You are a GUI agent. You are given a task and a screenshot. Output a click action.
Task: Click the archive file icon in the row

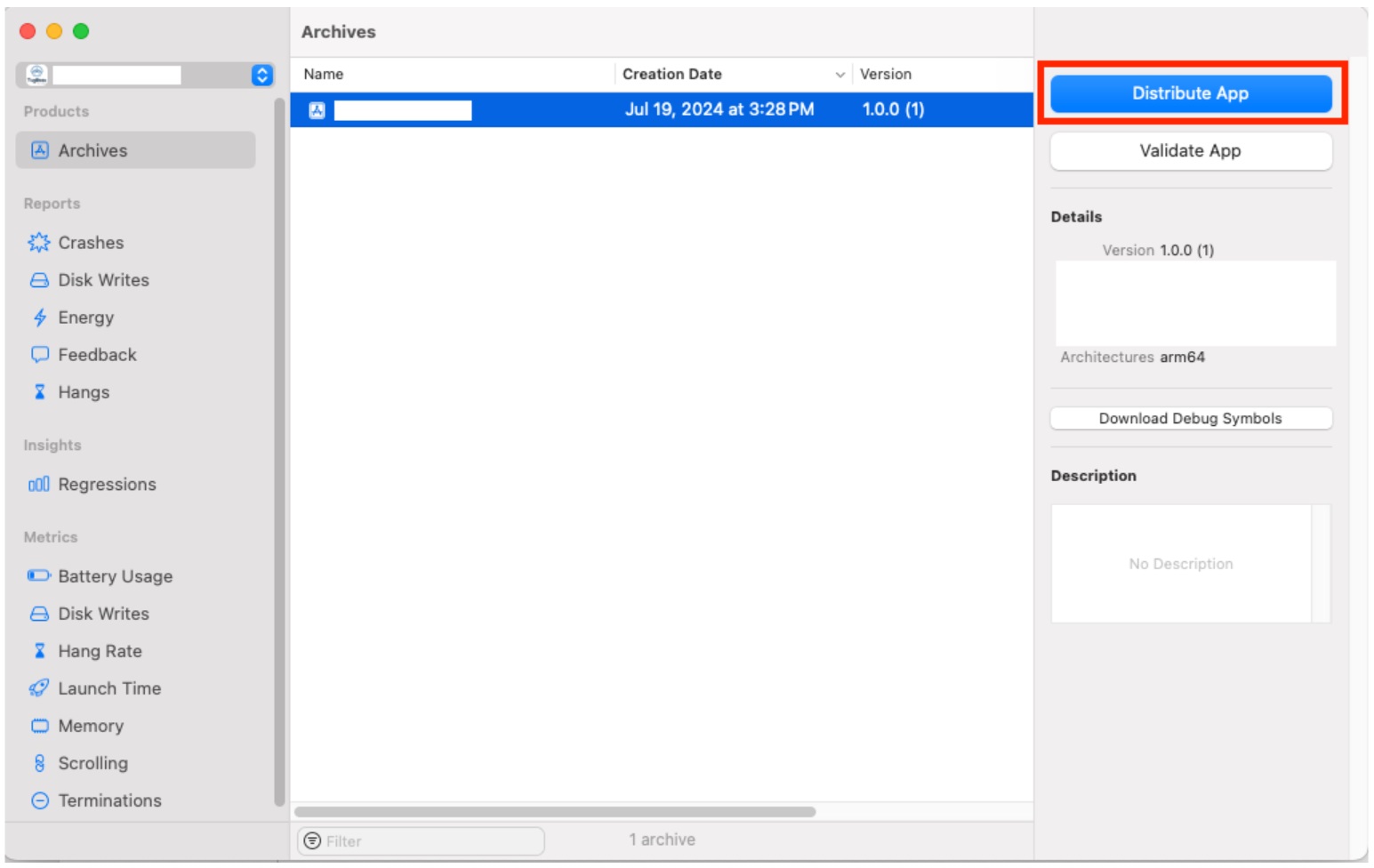pos(317,110)
